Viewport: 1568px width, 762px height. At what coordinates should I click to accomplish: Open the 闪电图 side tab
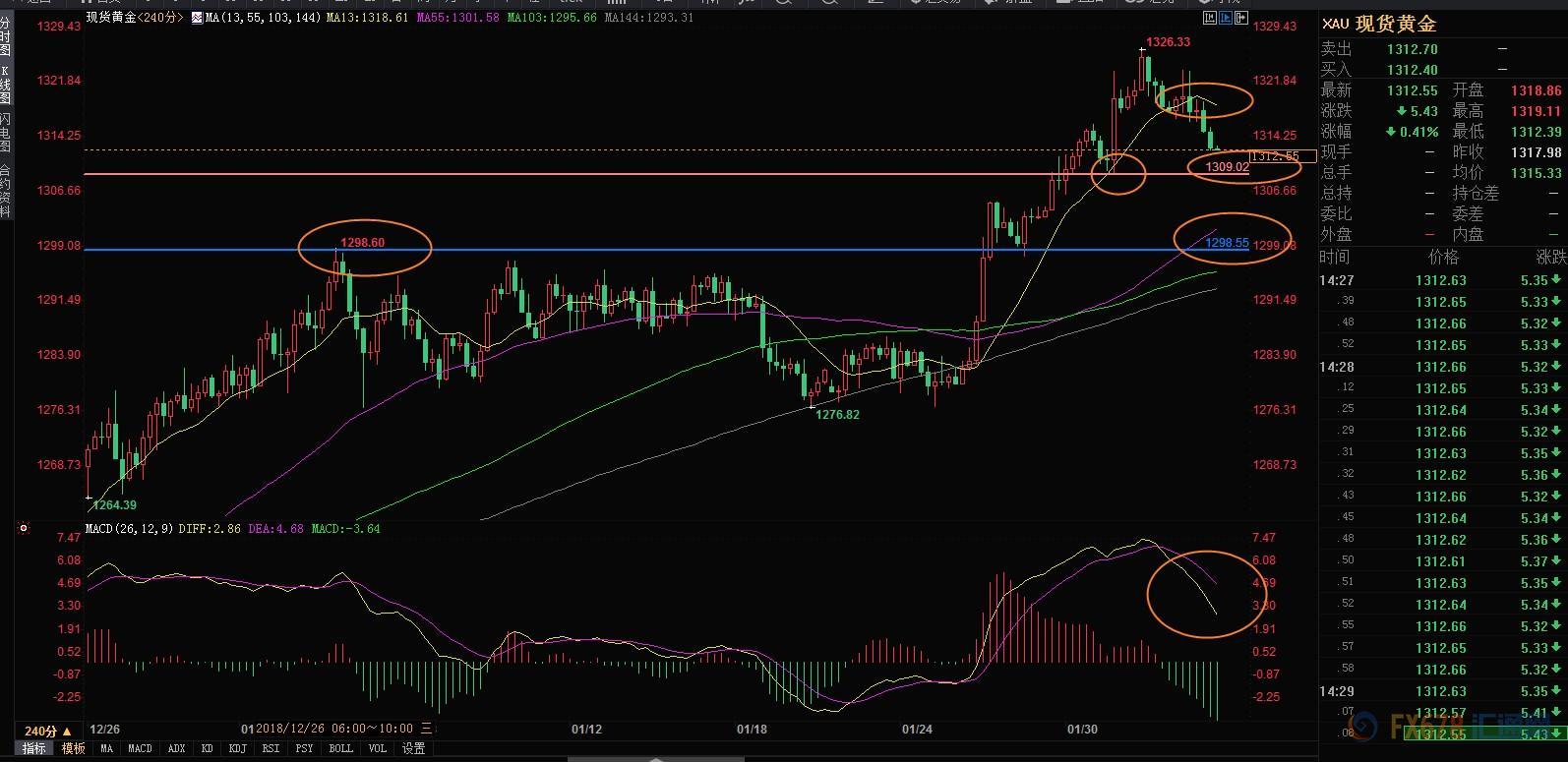5,133
